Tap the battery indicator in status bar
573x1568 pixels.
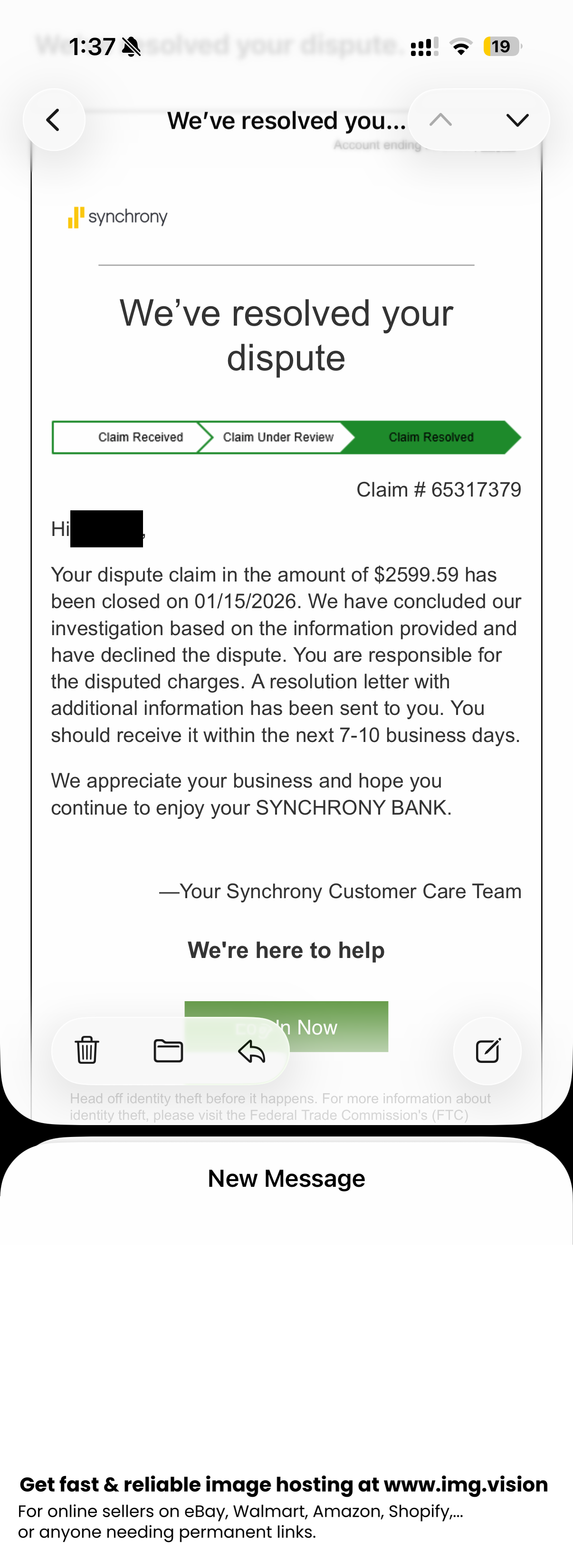501,46
